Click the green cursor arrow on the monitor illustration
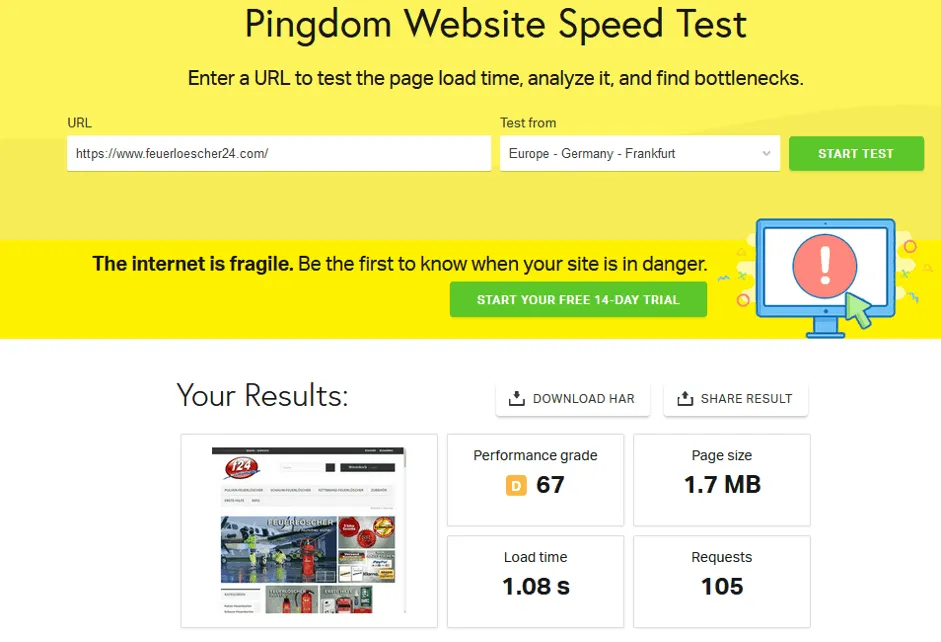 858,309
